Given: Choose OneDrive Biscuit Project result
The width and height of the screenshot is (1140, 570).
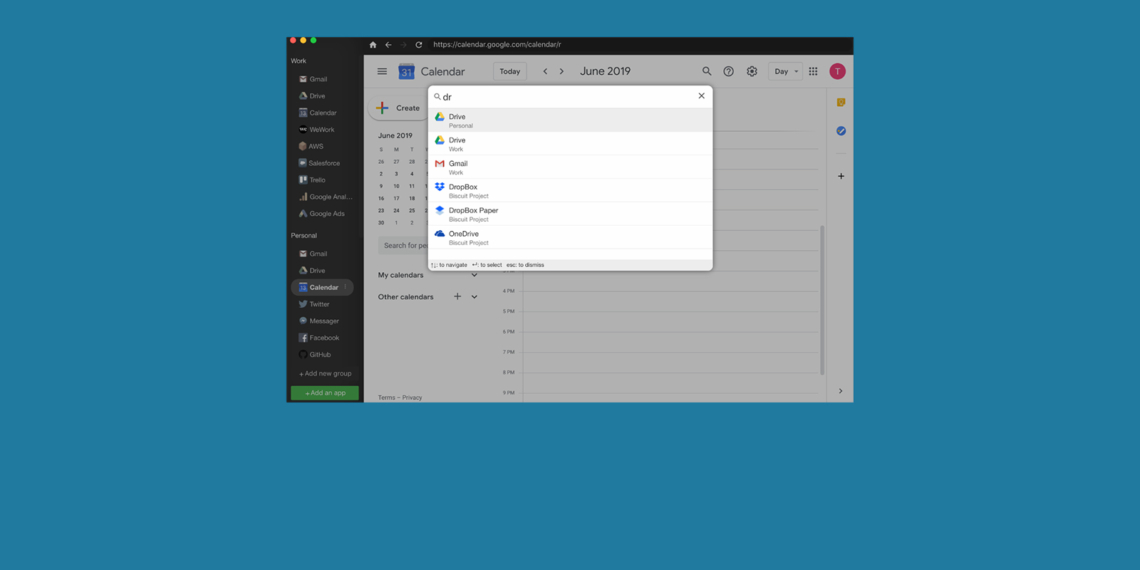Looking at the screenshot, I should click(x=570, y=237).
